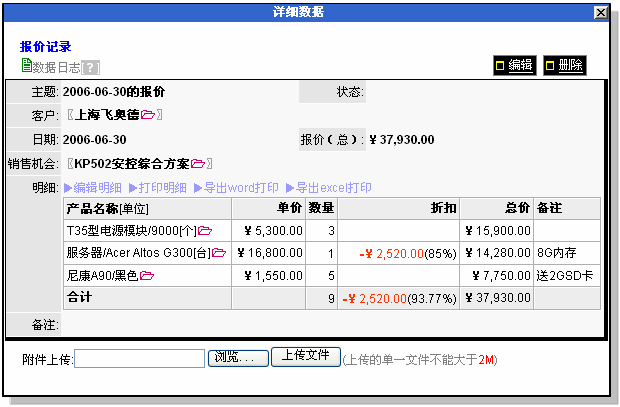The width and height of the screenshot is (620, 407).
Task: Click the 删除 delete button
Action: (564, 65)
